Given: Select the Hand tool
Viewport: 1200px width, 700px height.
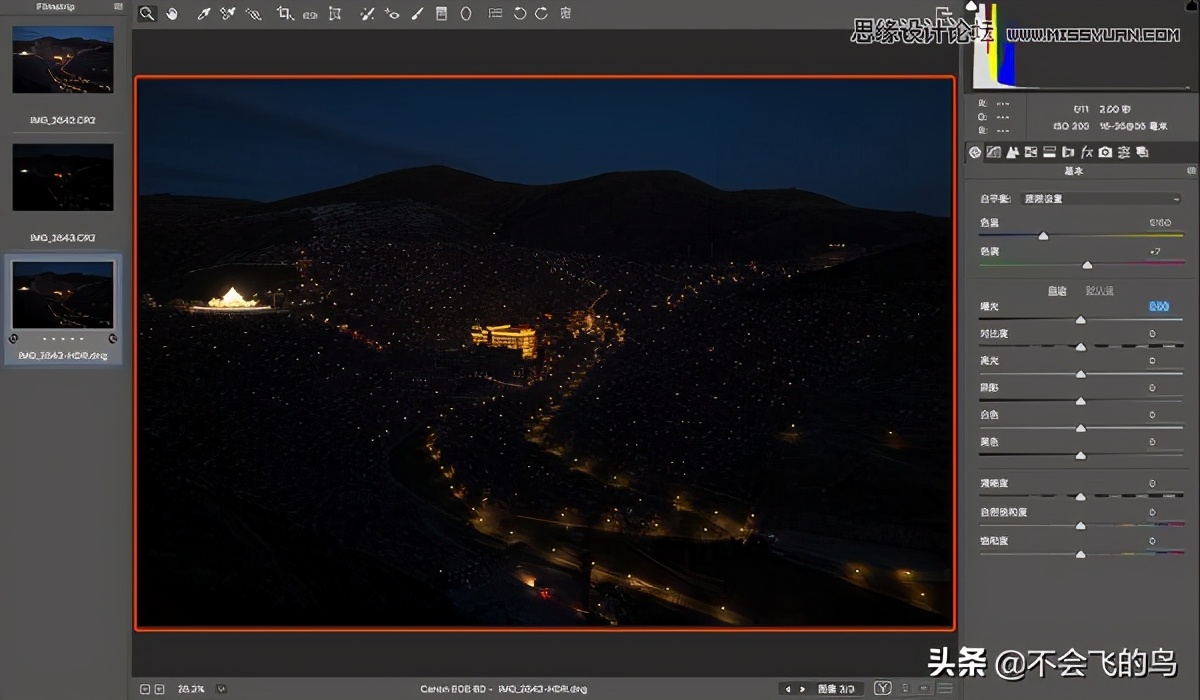Looking at the screenshot, I should [172, 13].
